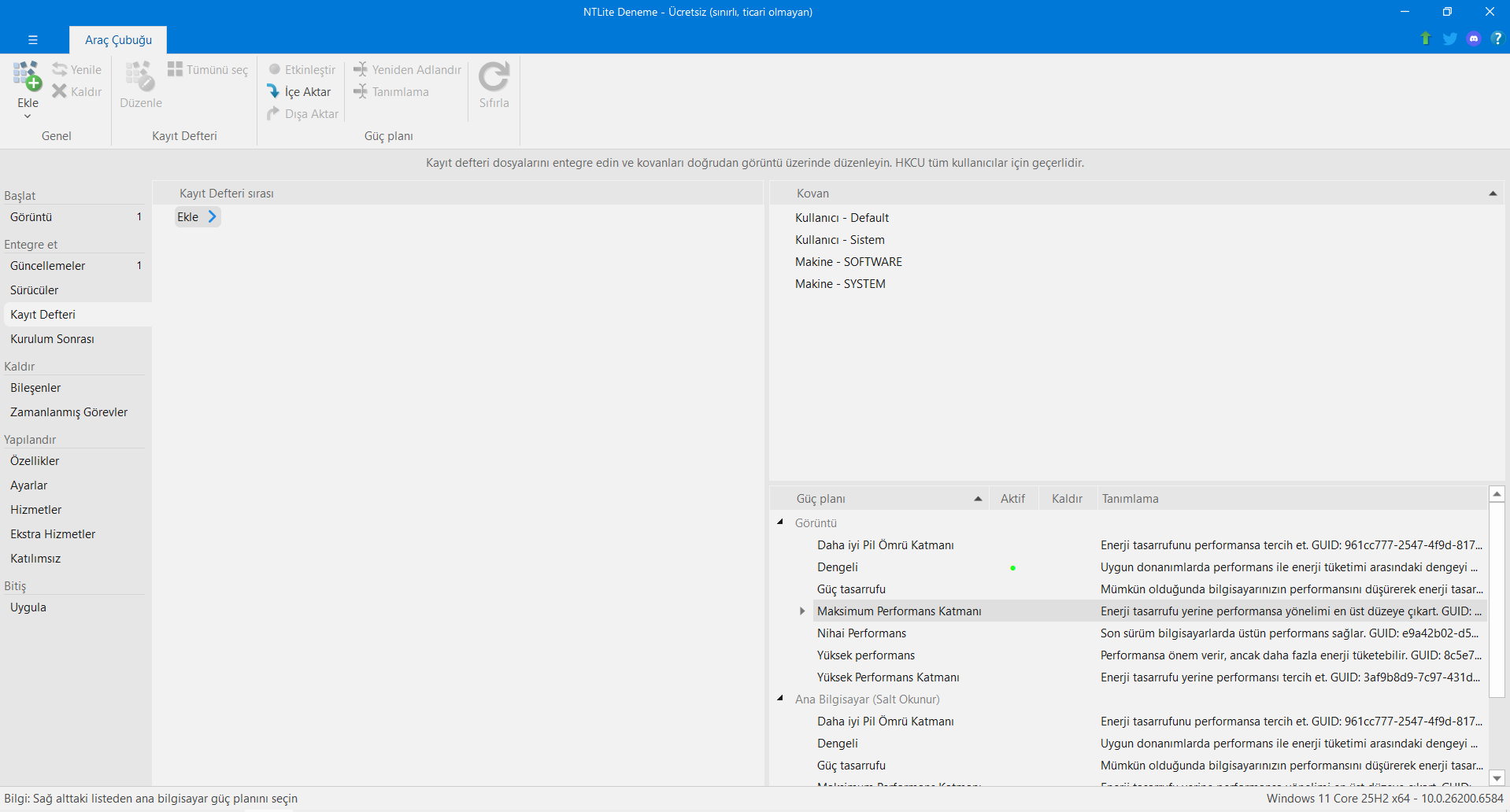Viewport: 1510px width, 812px height.
Task: Open Güncellemeler in the sidebar
Action: [x=76, y=266]
